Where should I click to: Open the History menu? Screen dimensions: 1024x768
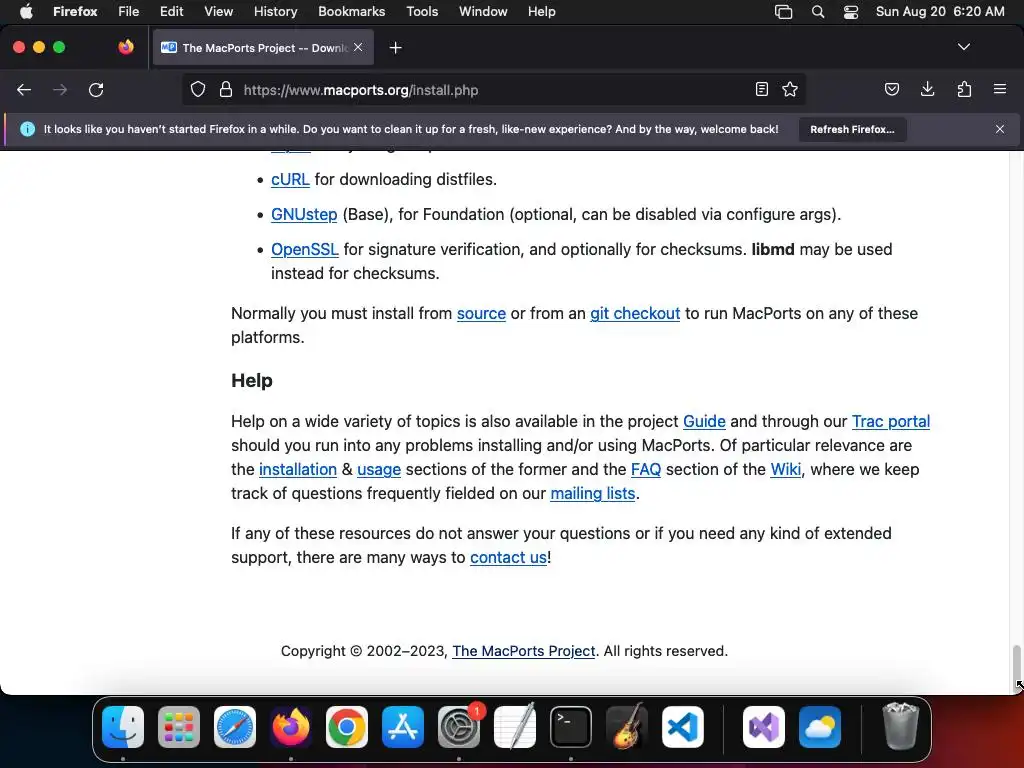pos(275,12)
